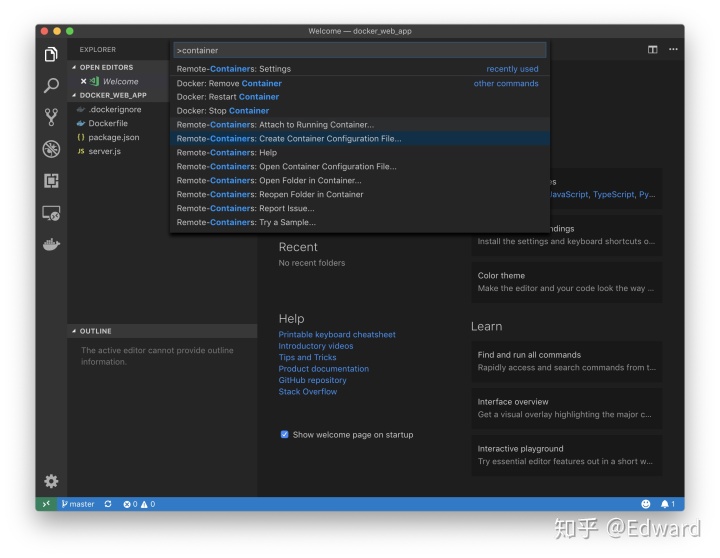Open Tips and Tricks link
720x558 pixels.
tap(307, 357)
